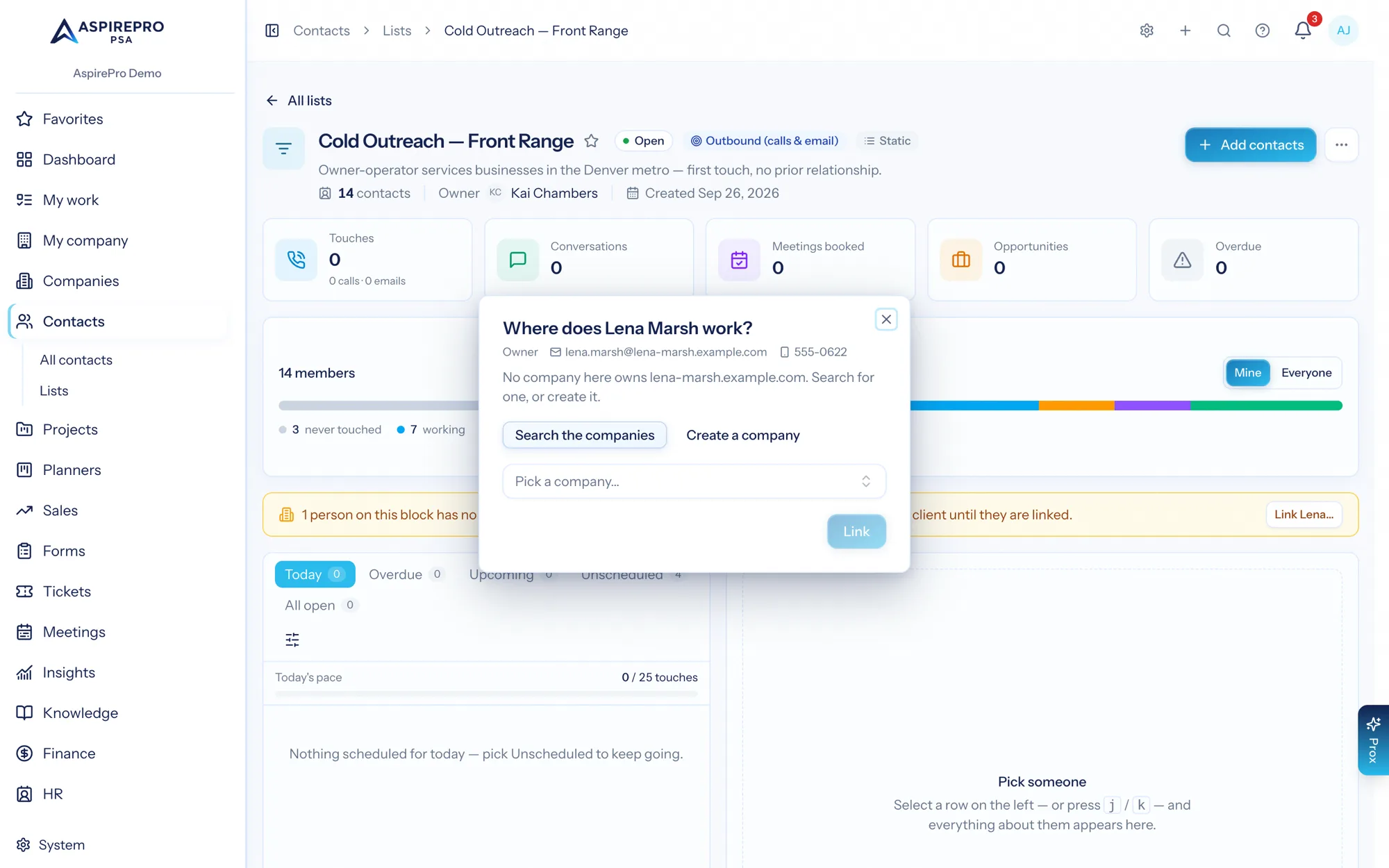1389x868 pixels.
Task: Click the orange segment of member progress bar
Action: pos(1076,406)
